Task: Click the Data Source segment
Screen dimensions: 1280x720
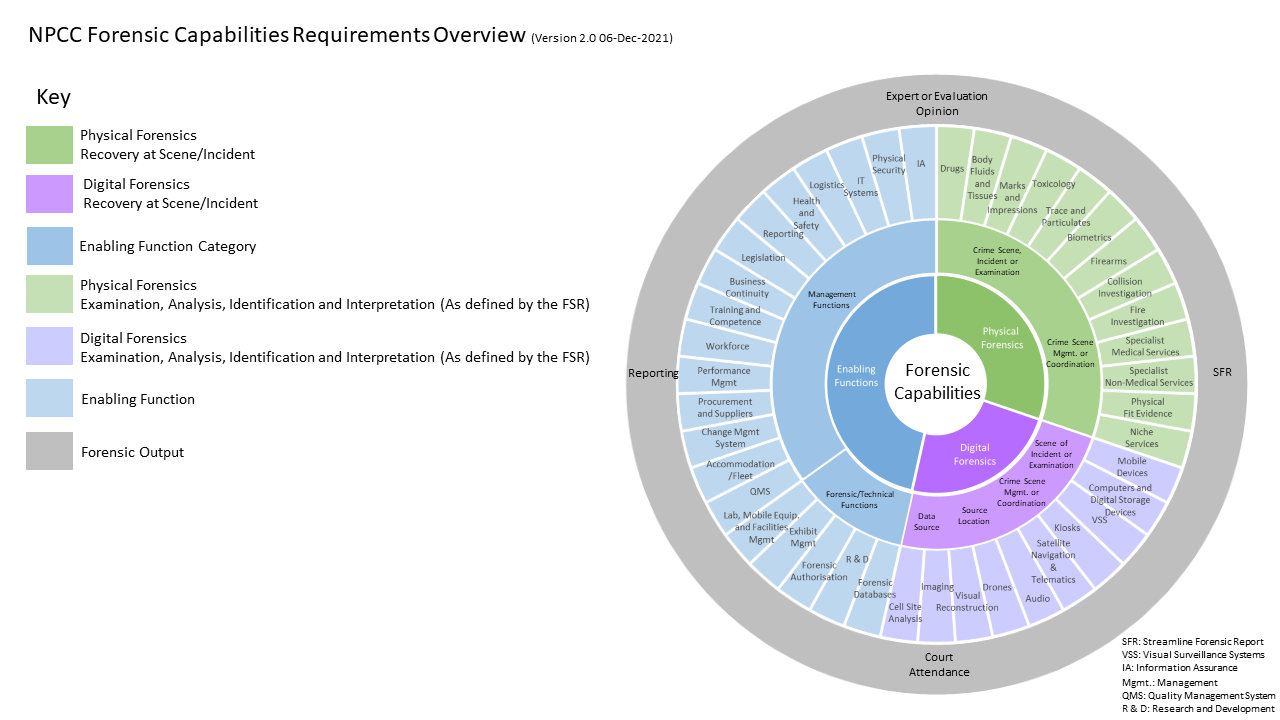Action: point(927,521)
